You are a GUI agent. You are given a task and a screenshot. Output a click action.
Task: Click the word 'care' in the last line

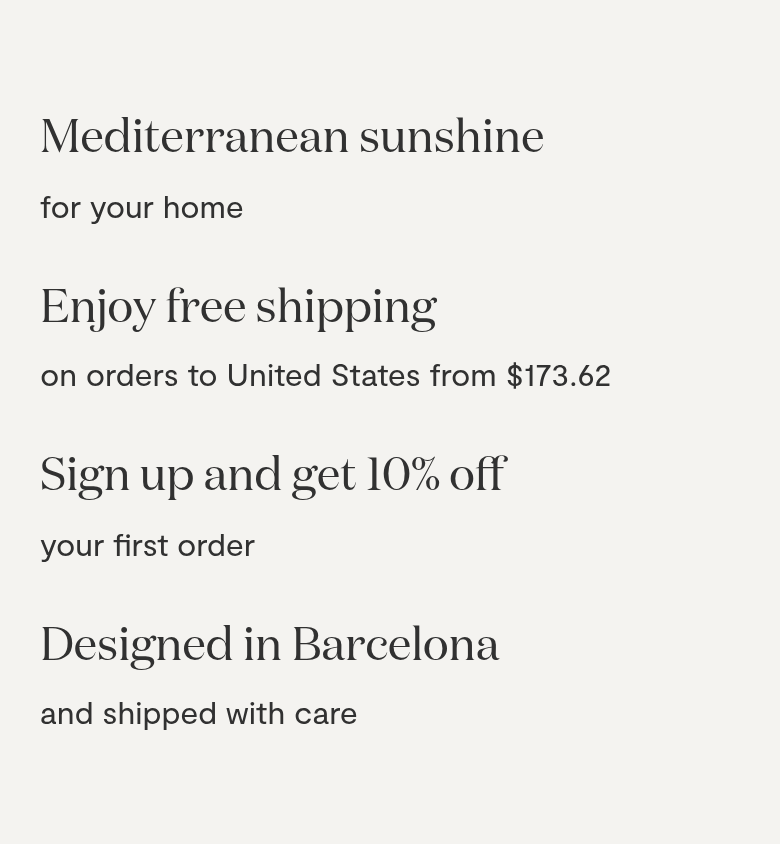[x=326, y=716]
